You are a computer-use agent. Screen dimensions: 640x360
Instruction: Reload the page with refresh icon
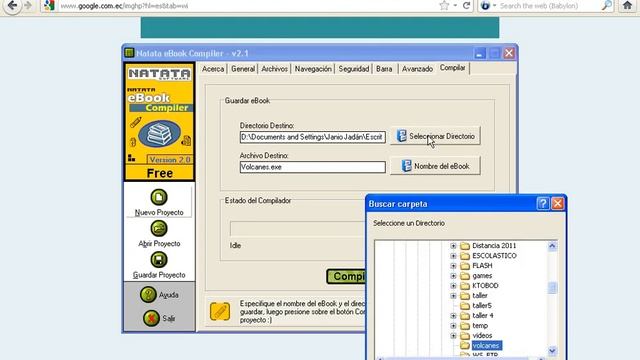pyautogui.click(x=467, y=6)
